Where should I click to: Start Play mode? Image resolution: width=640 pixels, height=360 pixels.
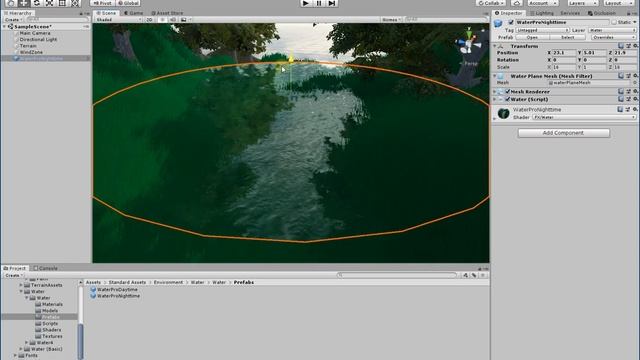pyautogui.click(x=305, y=3)
